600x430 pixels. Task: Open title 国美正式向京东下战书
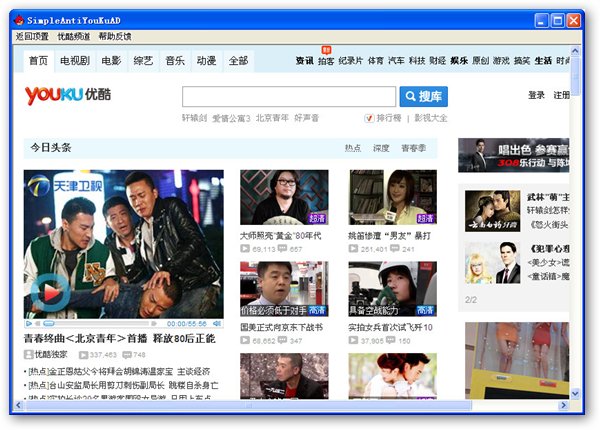tap(282, 327)
